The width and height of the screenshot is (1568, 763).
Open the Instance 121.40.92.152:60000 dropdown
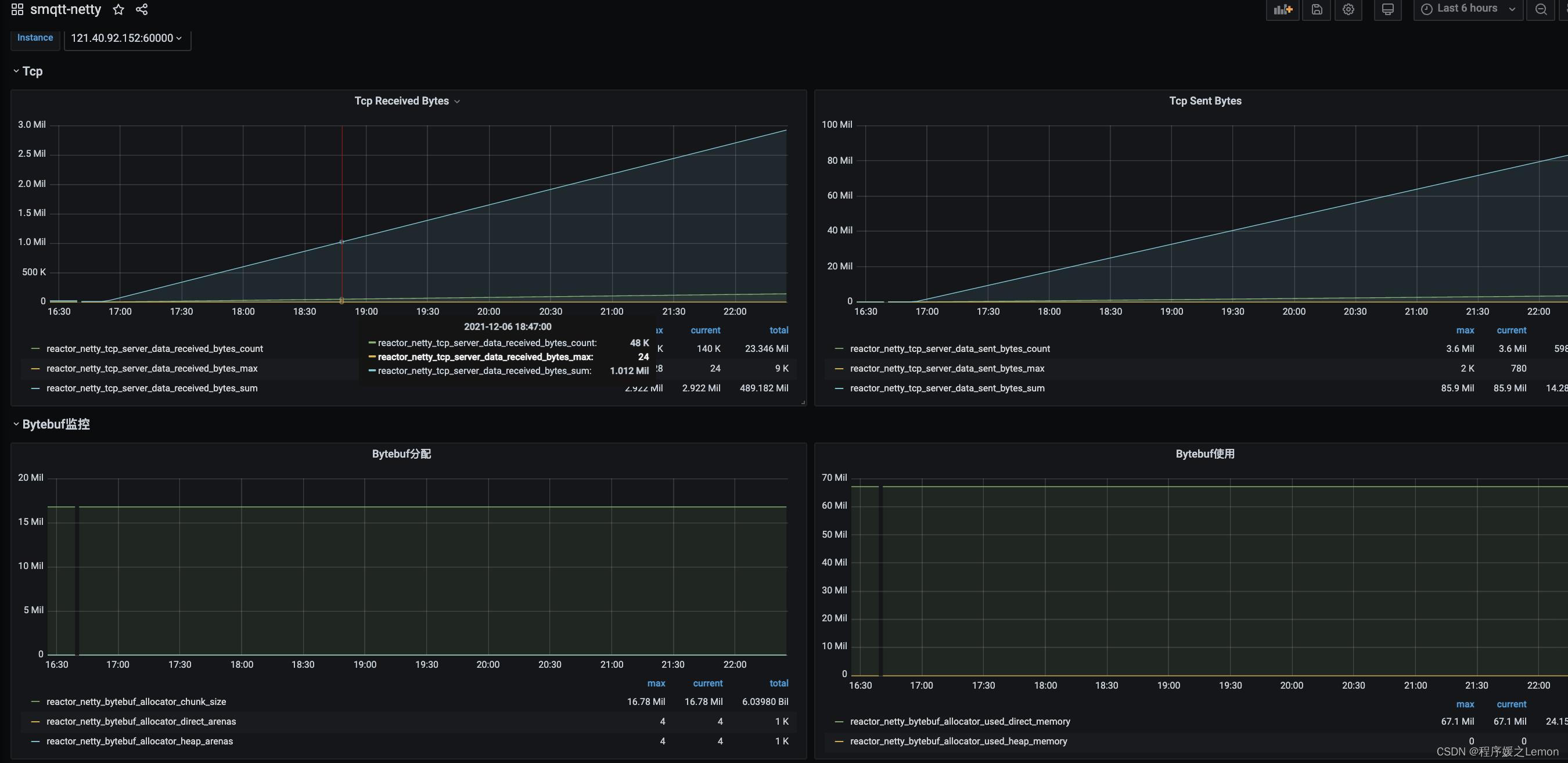127,38
